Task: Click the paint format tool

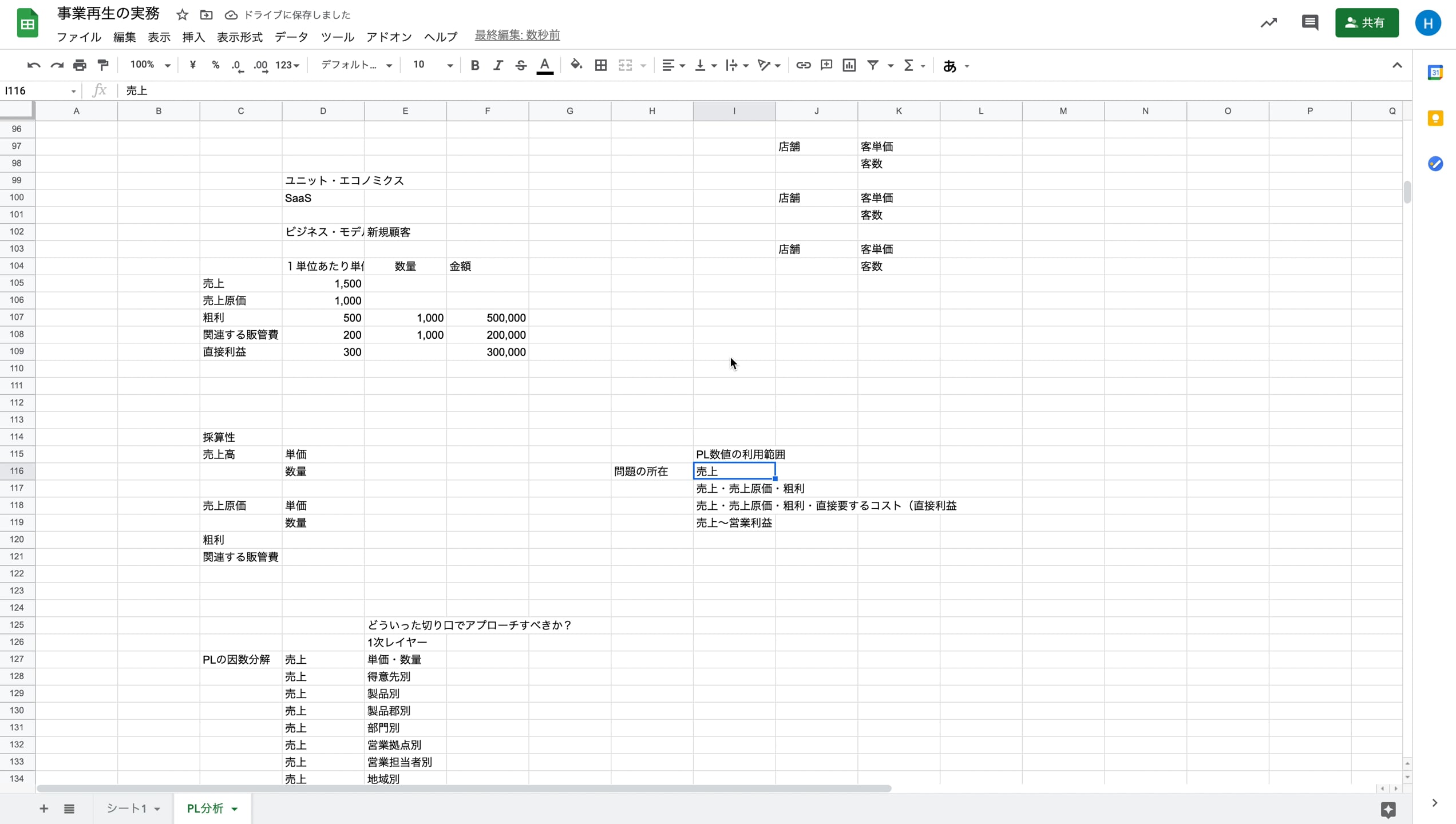Action: tap(102, 65)
